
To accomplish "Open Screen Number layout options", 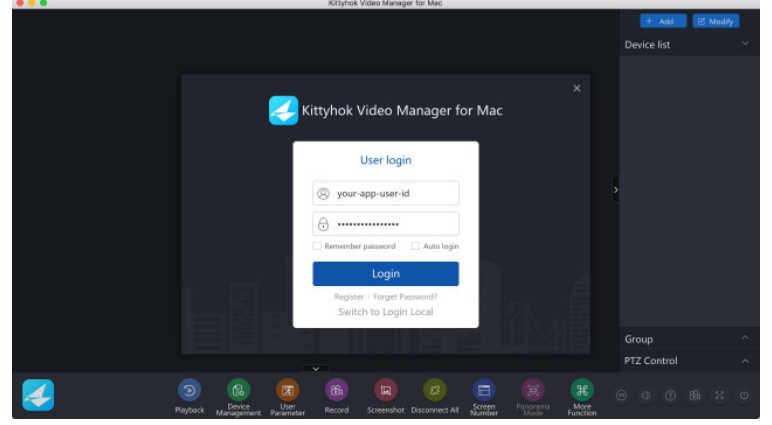I will coord(484,391).
